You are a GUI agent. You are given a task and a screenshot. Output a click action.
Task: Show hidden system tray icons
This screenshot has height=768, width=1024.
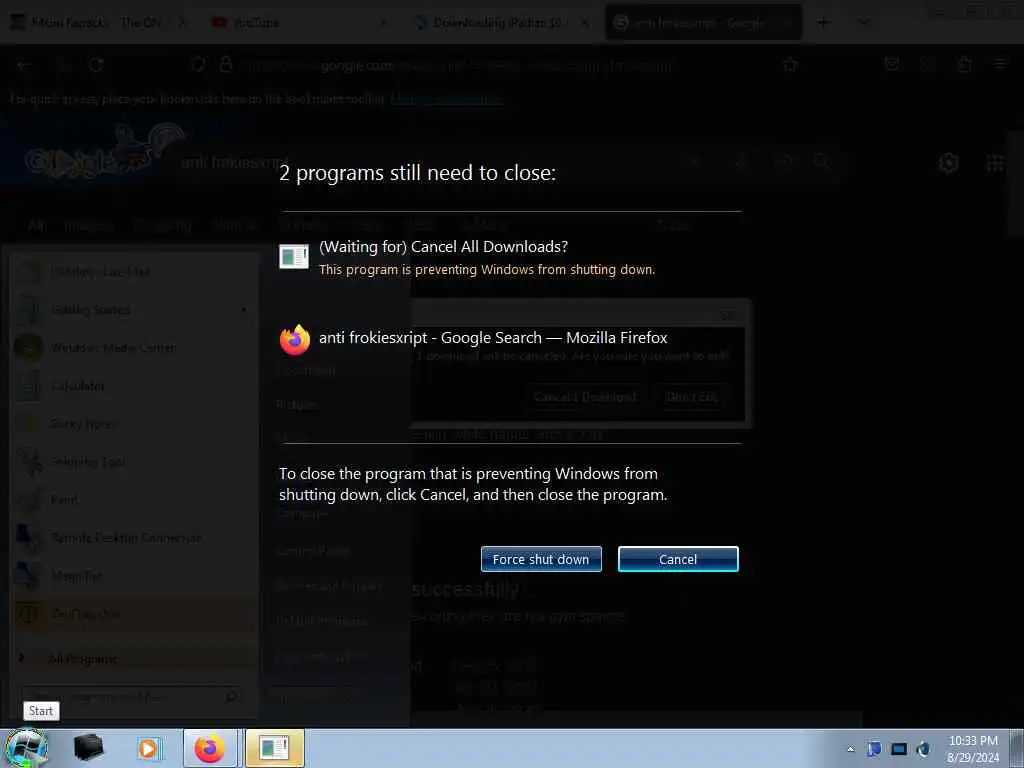coord(850,749)
